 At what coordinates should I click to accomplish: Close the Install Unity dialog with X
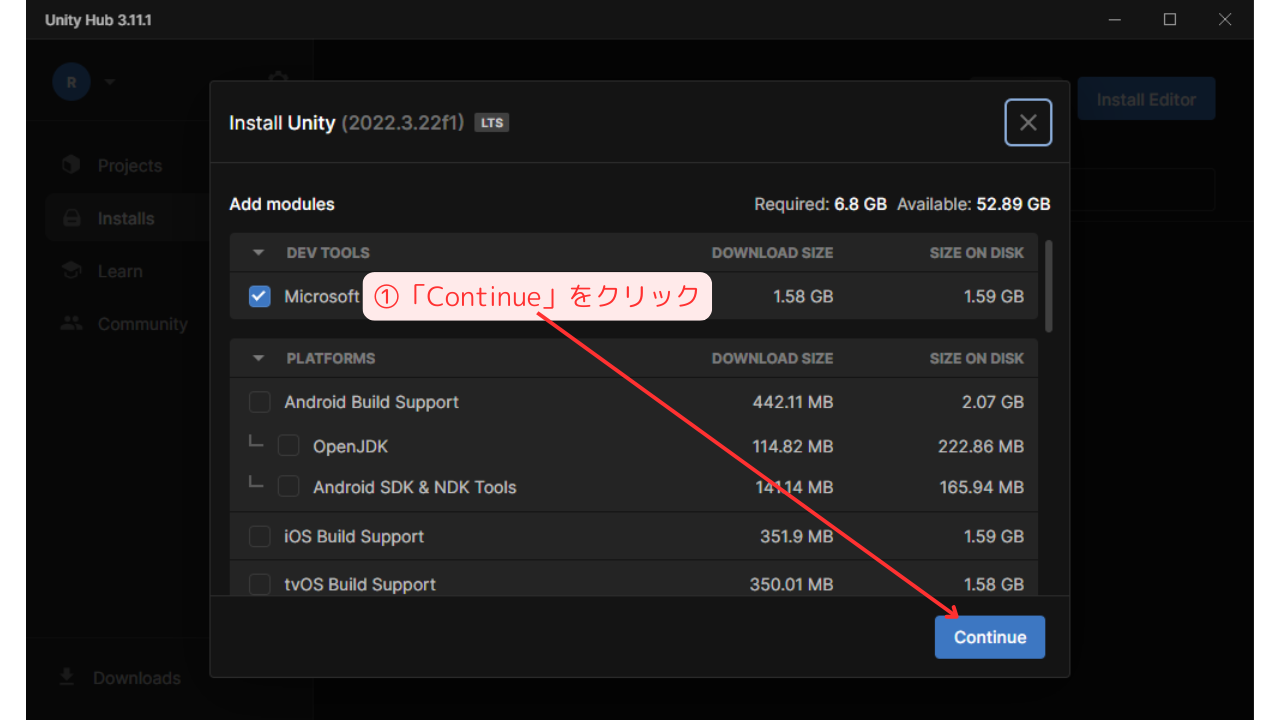[1028, 123]
